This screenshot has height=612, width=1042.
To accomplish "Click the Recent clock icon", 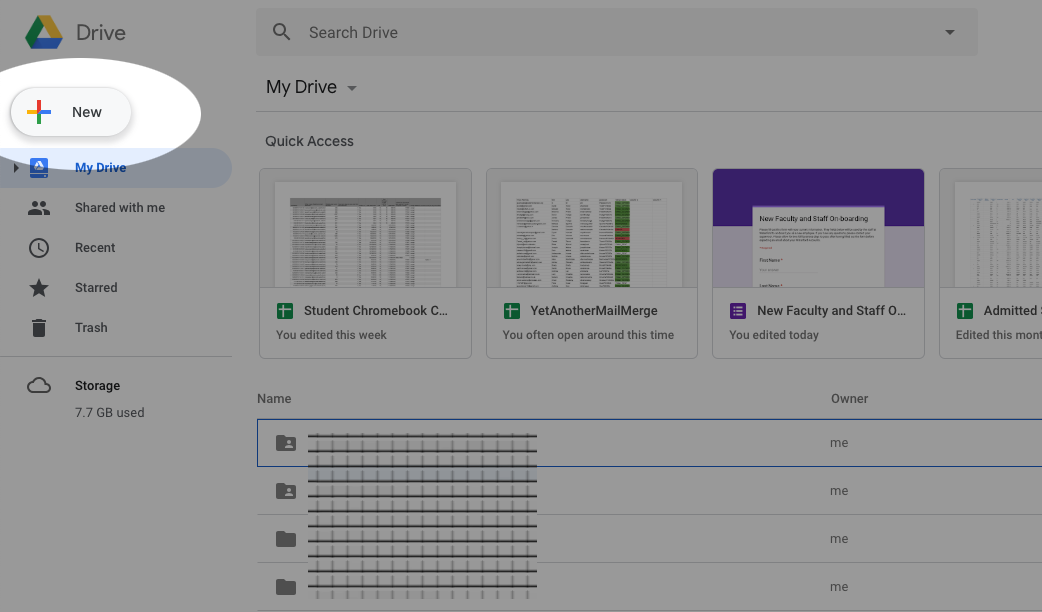I will coord(39,248).
